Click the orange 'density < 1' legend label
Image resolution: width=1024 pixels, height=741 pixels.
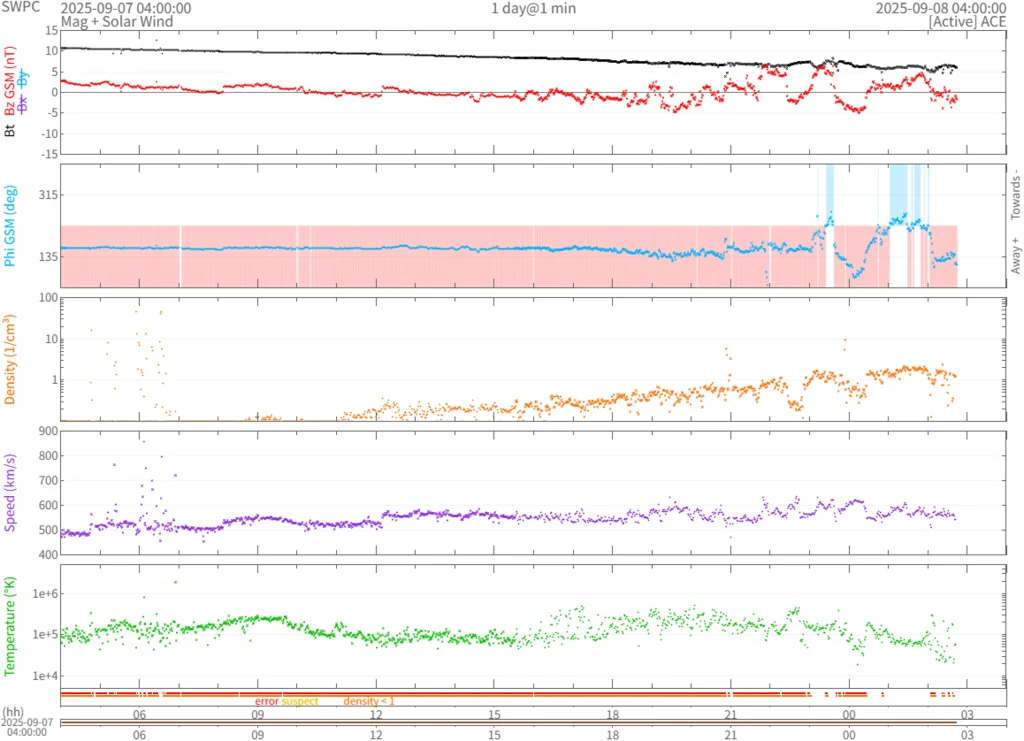click(x=369, y=701)
